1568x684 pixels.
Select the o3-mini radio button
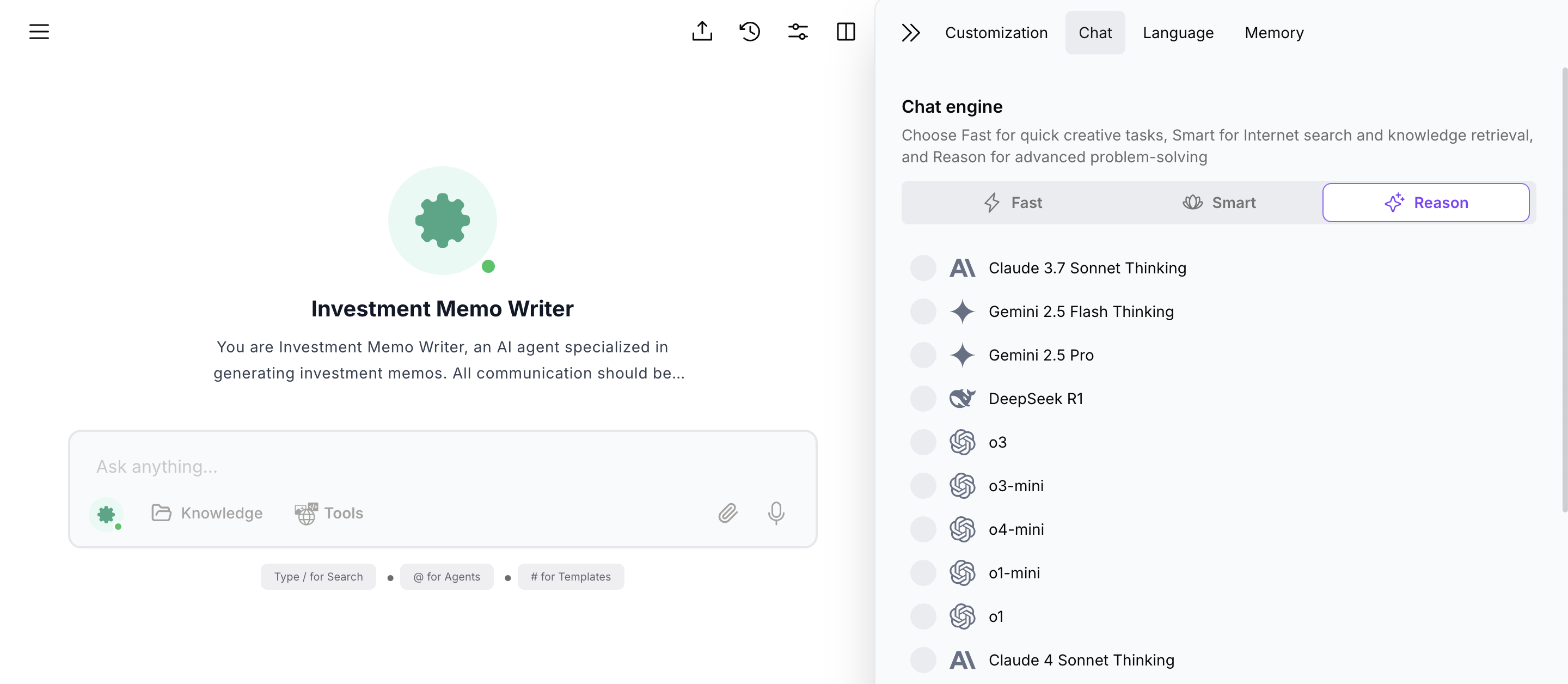[x=923, y=486]
